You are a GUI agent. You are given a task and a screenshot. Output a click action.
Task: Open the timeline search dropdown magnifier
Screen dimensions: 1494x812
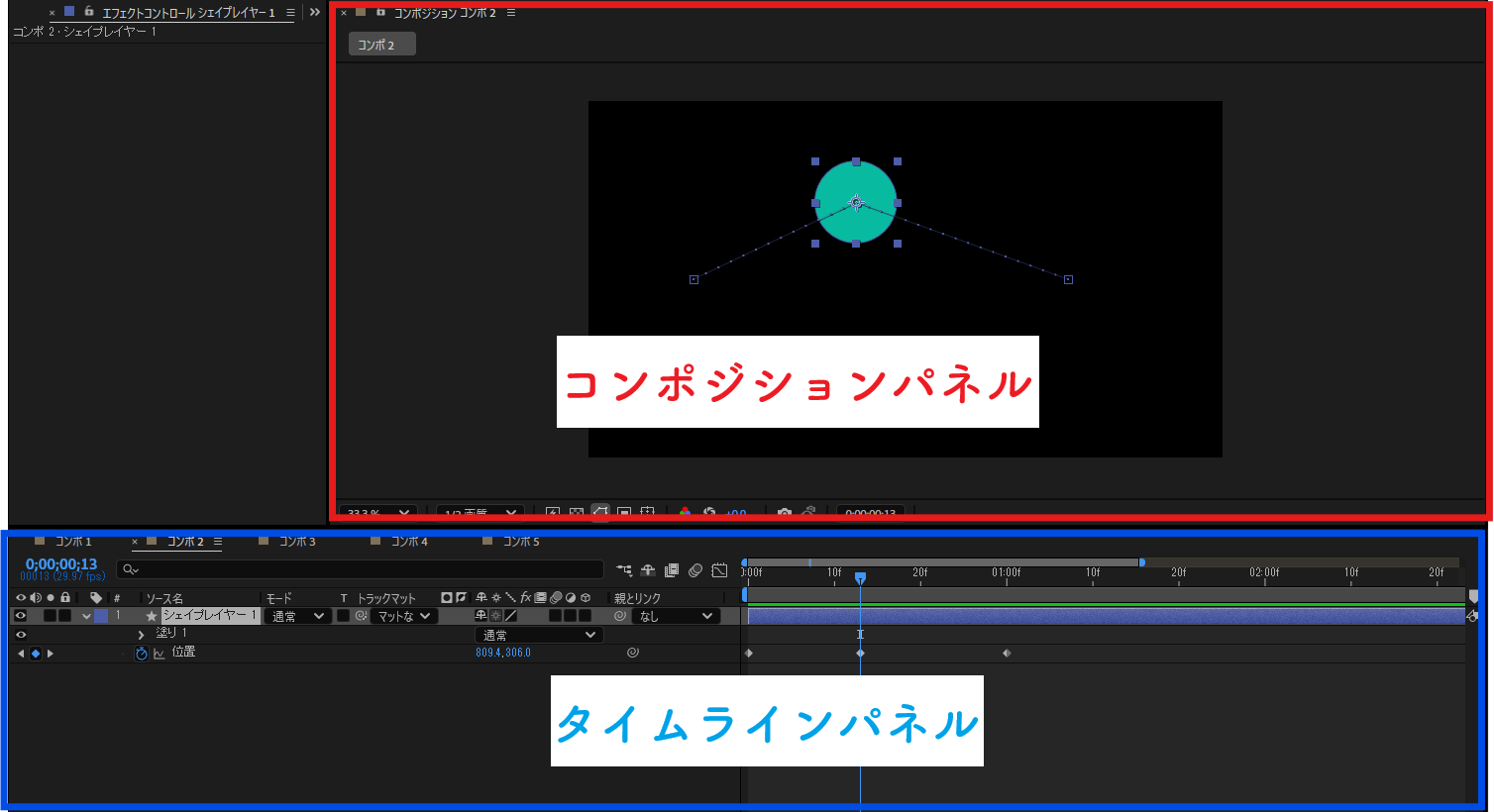[x=131, y=569]
